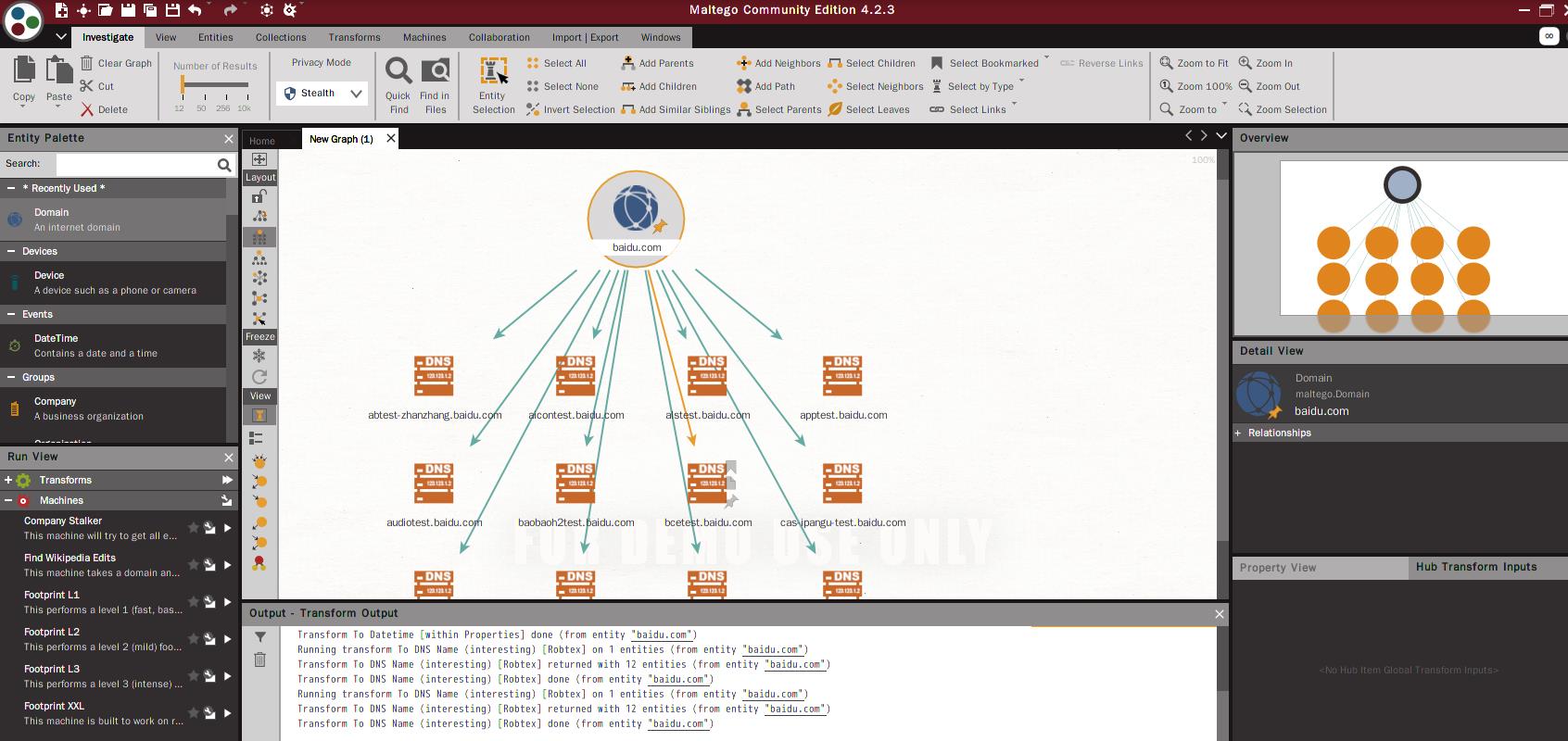Toggle Reverse Links option
The height and width of the screenshot is (741, 1568).
1102,63
